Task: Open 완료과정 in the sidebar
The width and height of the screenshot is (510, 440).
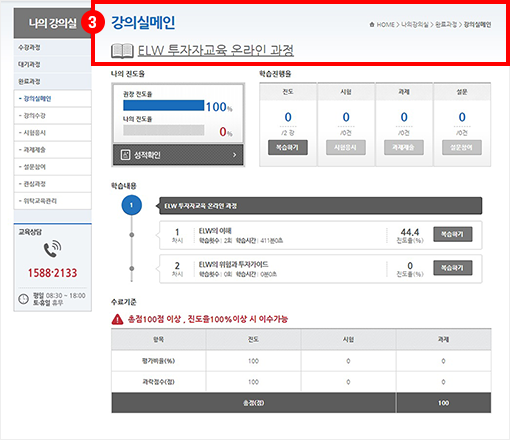Action: point(53,81)
